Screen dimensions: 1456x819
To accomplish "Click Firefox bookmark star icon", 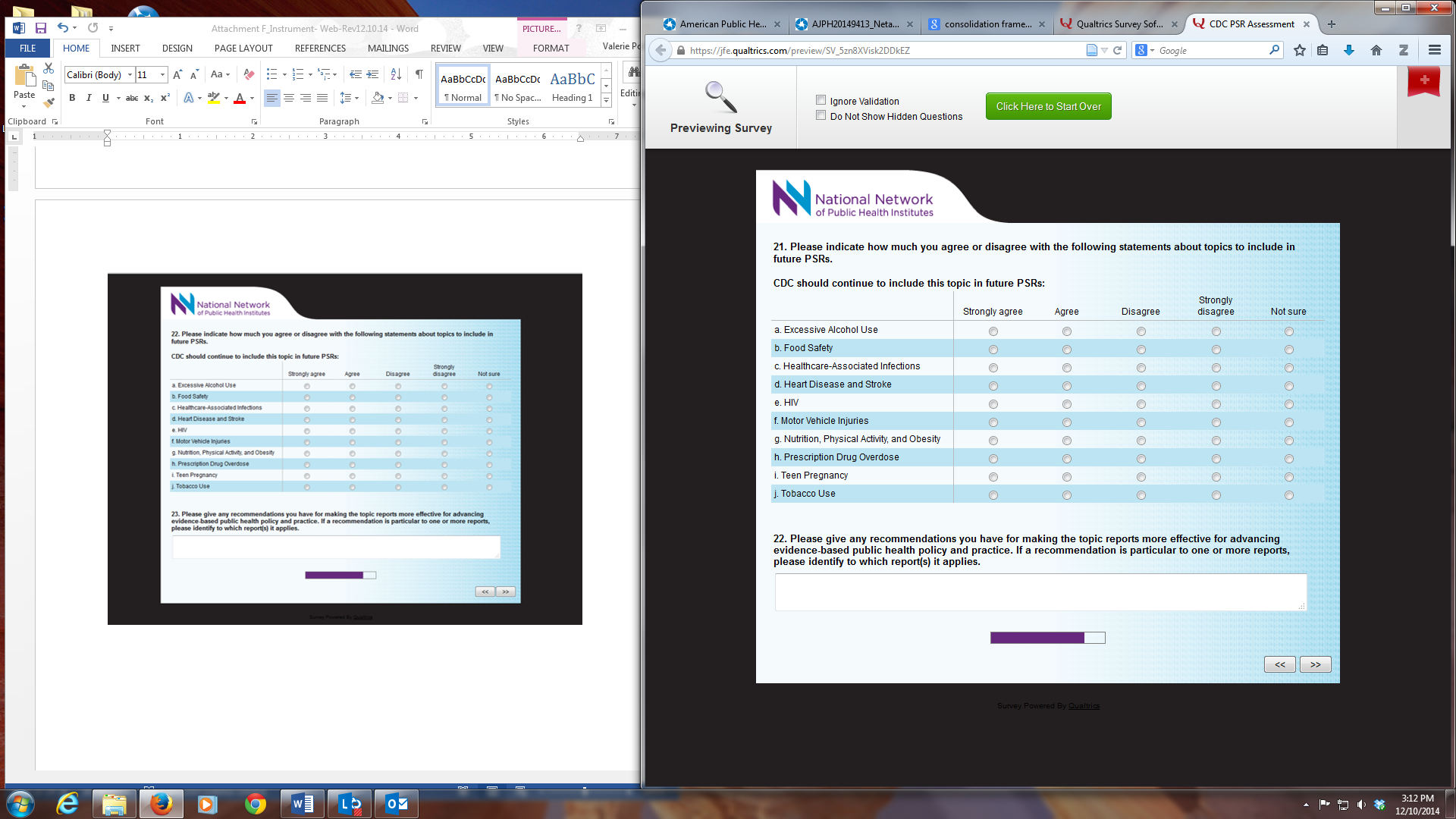I will pyautogui.click(x=1300, y=50).
